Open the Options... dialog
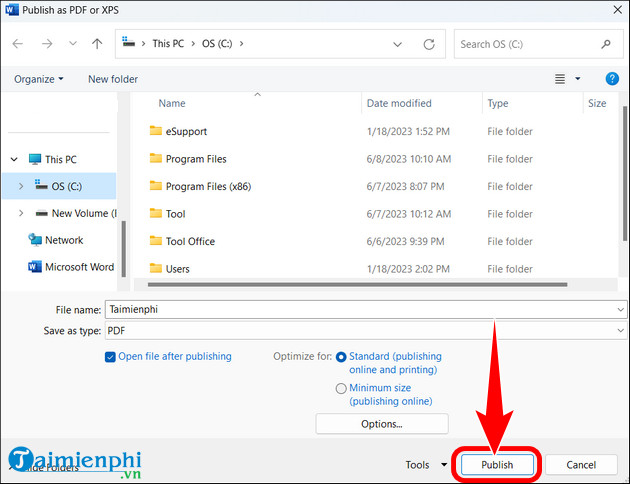Viewport: 630px width, 484px height. pos(382,424)
